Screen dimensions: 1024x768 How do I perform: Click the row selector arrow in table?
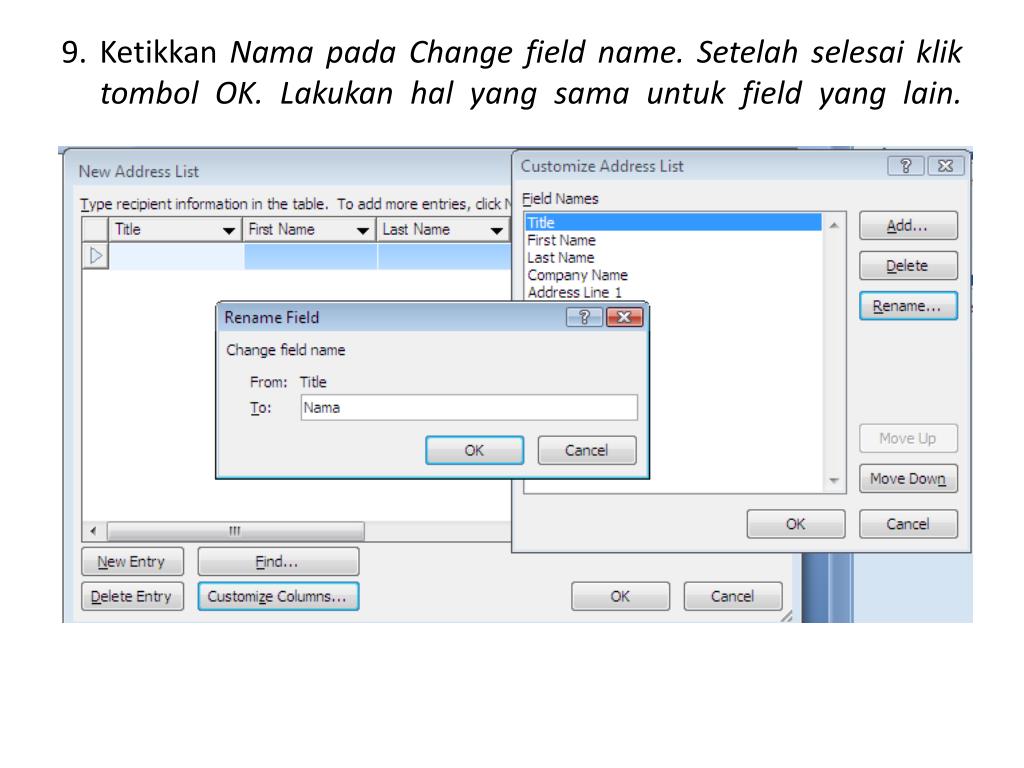(x=96, y=255)
